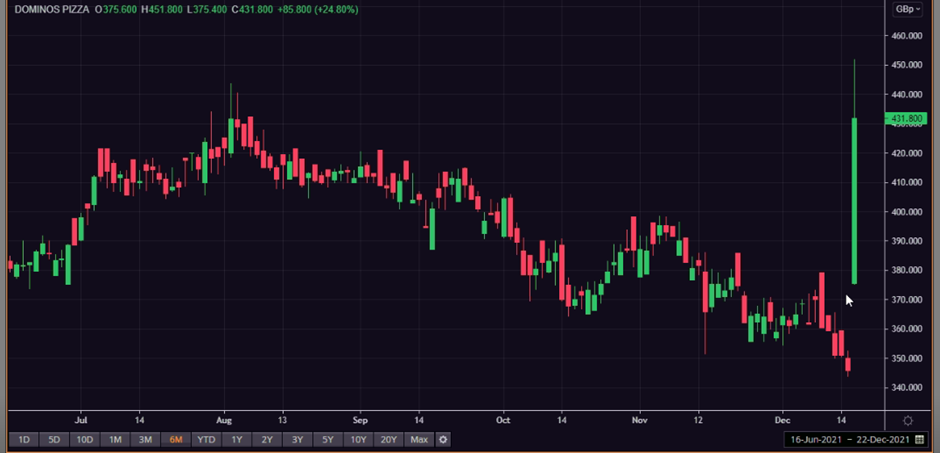
Task: Click the high value H451.800
Action: 162,10
